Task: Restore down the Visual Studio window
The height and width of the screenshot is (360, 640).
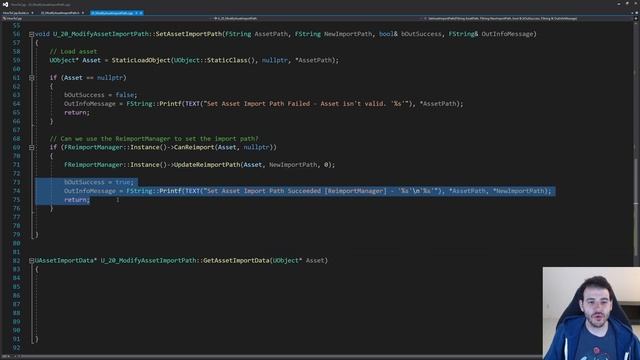Action: click(x=627, y=3)
